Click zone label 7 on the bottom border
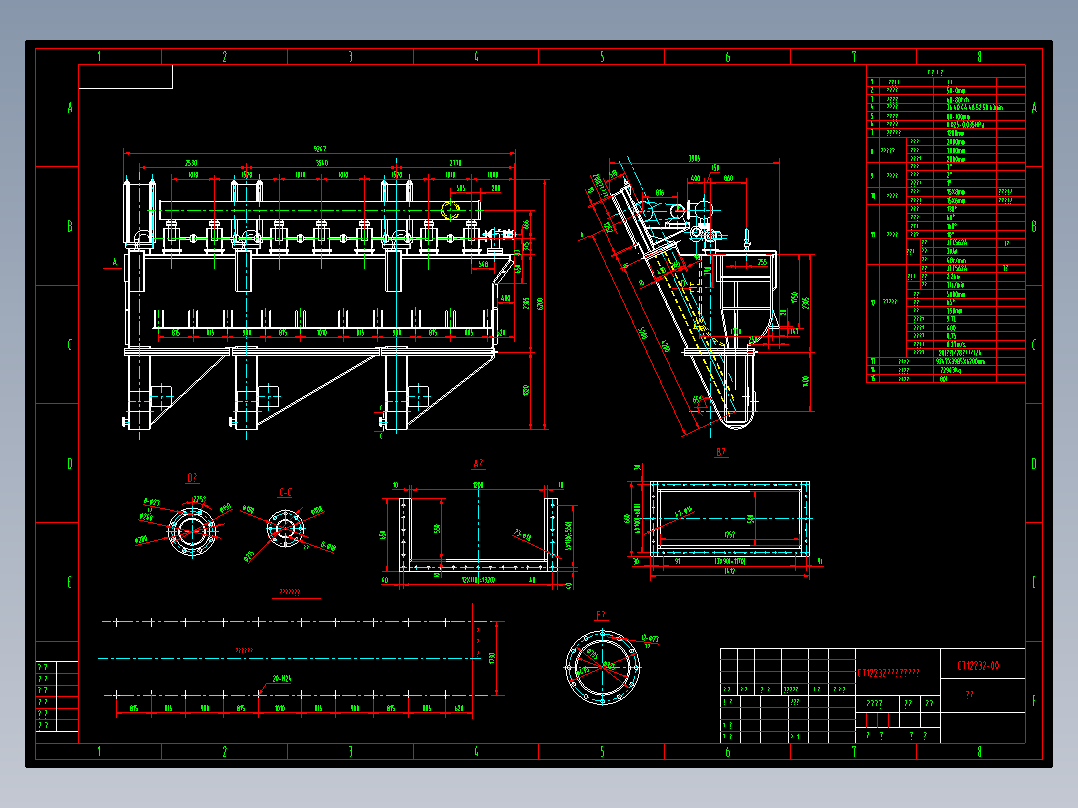Viewport: 1078px width, 808px height. point(854,752)
